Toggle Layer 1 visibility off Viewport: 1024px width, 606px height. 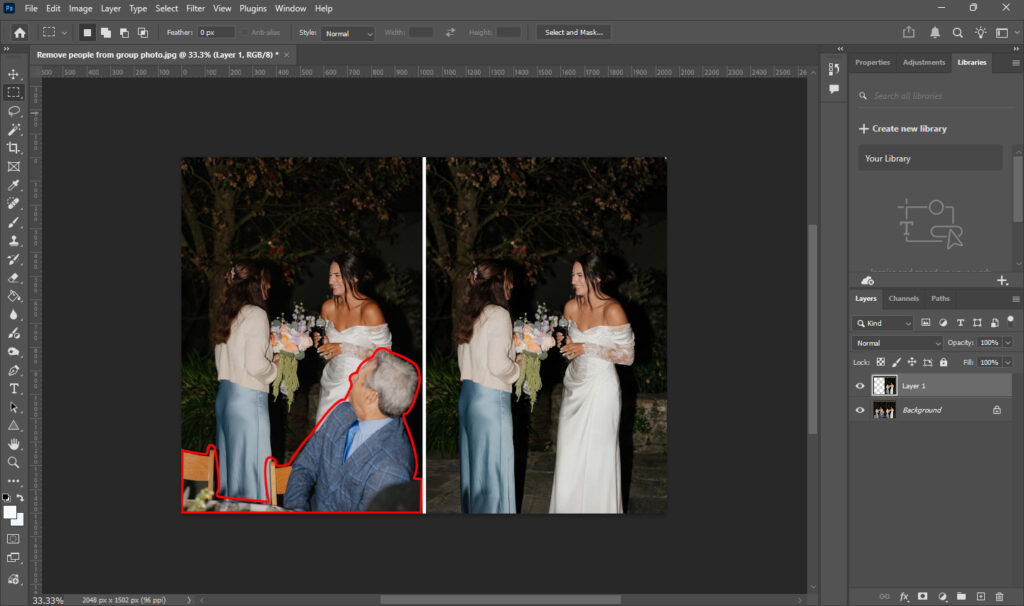tap(859, 386)
